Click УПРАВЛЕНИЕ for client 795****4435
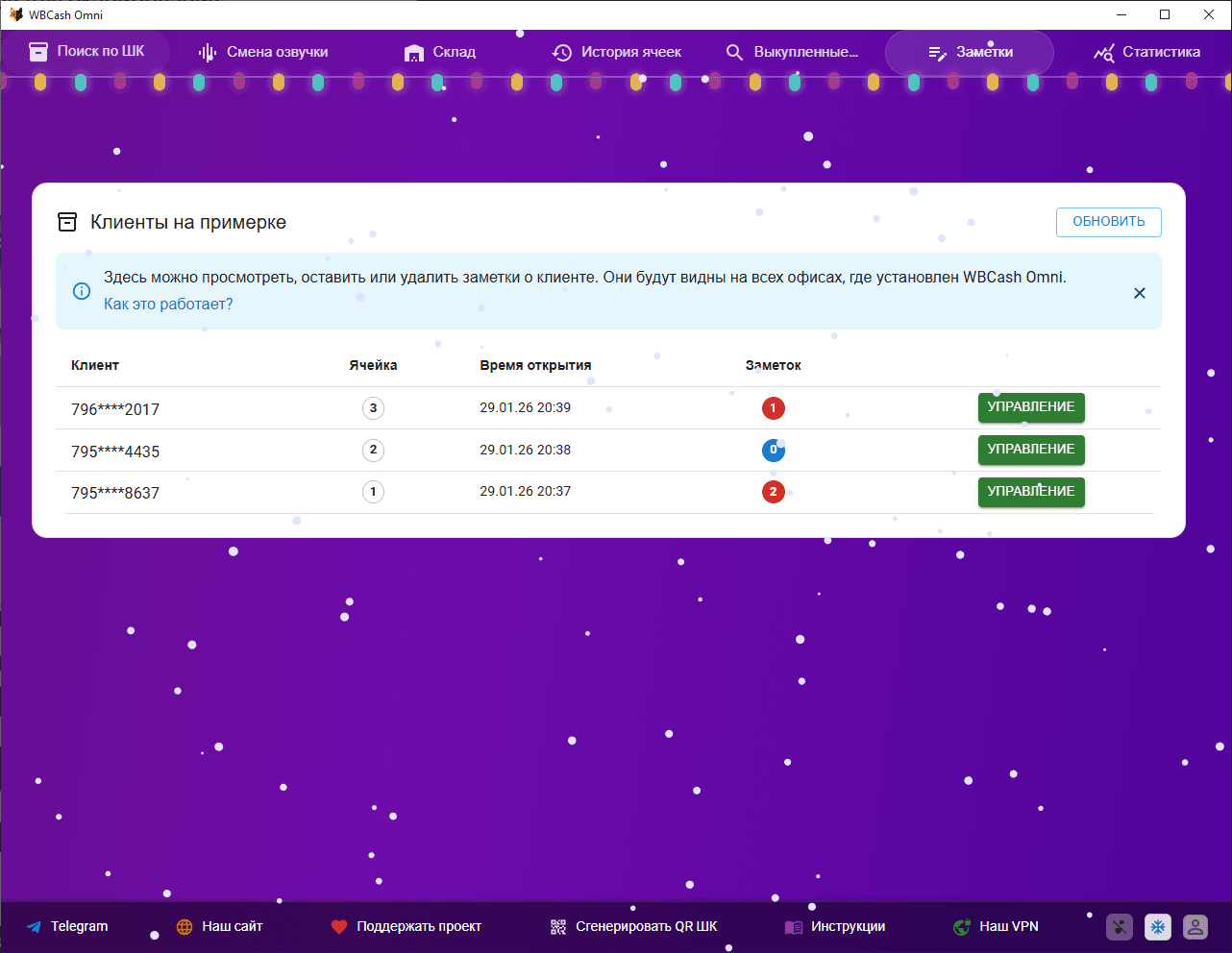This screenshot has height=953, width=1232. 1030,450
